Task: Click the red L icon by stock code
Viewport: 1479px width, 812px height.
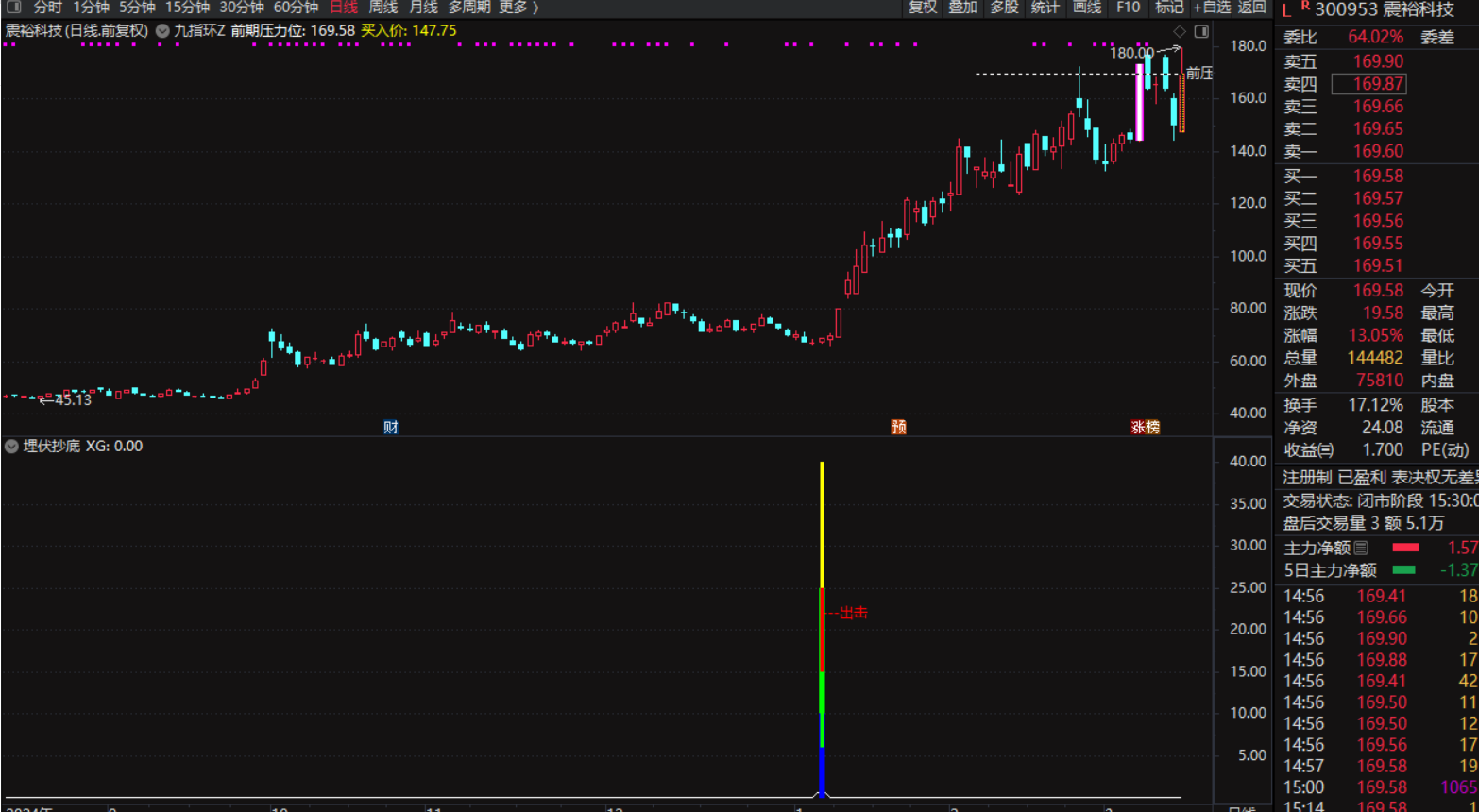Action: pyautogui.click(x=1286, y=10)
